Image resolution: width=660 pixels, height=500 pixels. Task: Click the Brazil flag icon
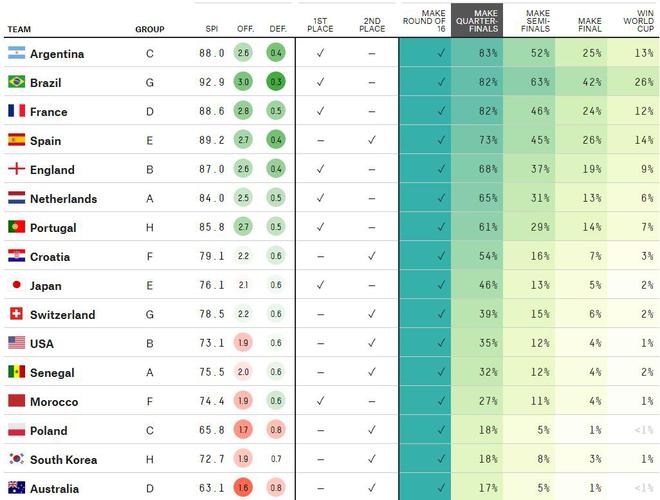pos(16,82)
